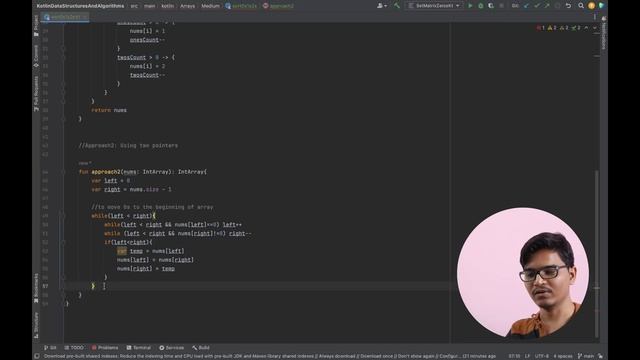The width and height of the screenshot is (640, 360).
Task: Click the approach2 function breadcrumb
Action: (x=278, y=6)
